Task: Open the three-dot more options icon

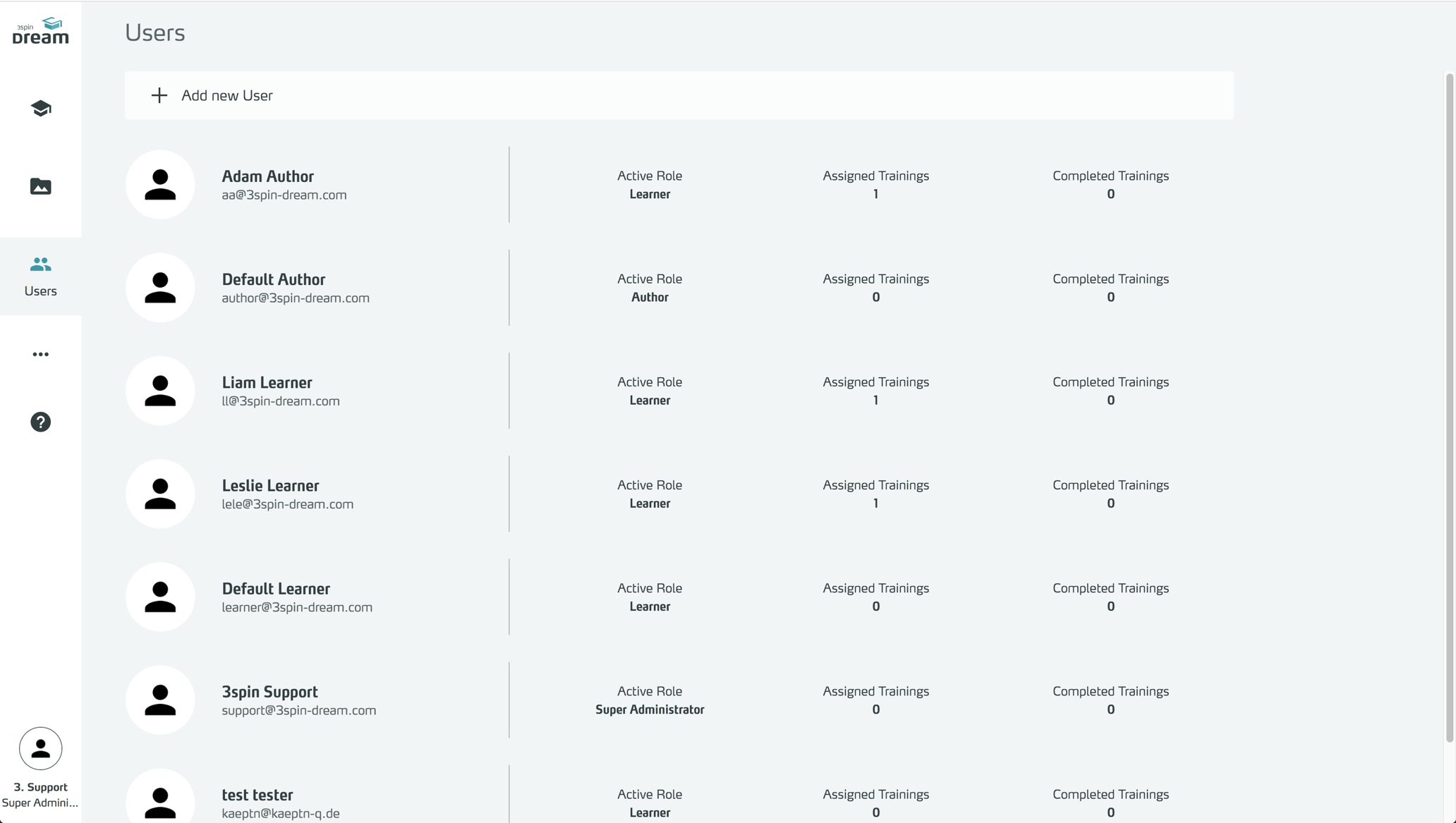Action: point(40,354)
